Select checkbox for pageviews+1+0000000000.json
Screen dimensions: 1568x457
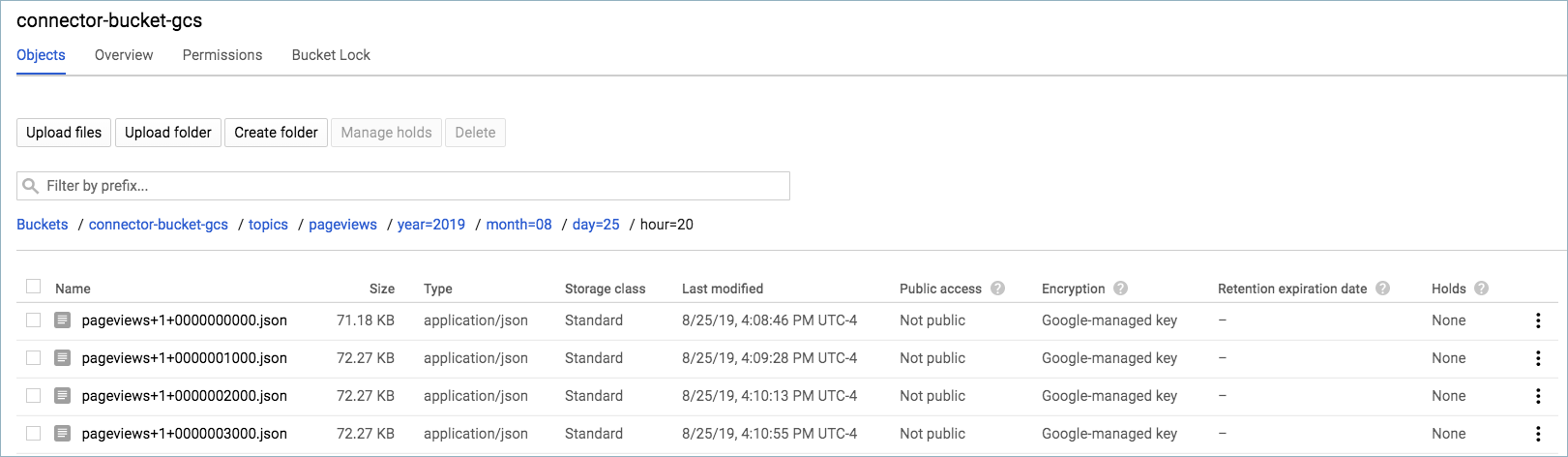34,320
